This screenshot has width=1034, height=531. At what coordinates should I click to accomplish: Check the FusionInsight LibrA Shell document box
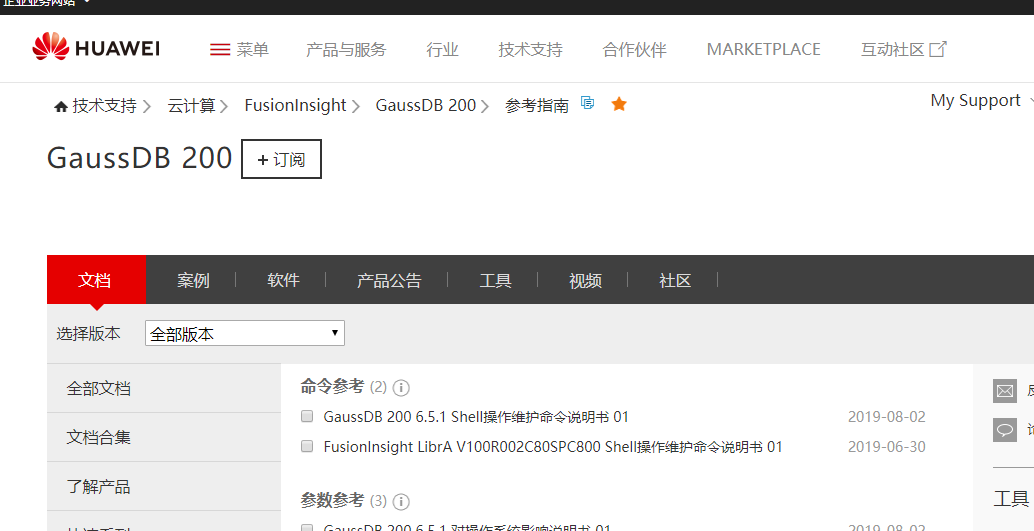tap(307, 447)
